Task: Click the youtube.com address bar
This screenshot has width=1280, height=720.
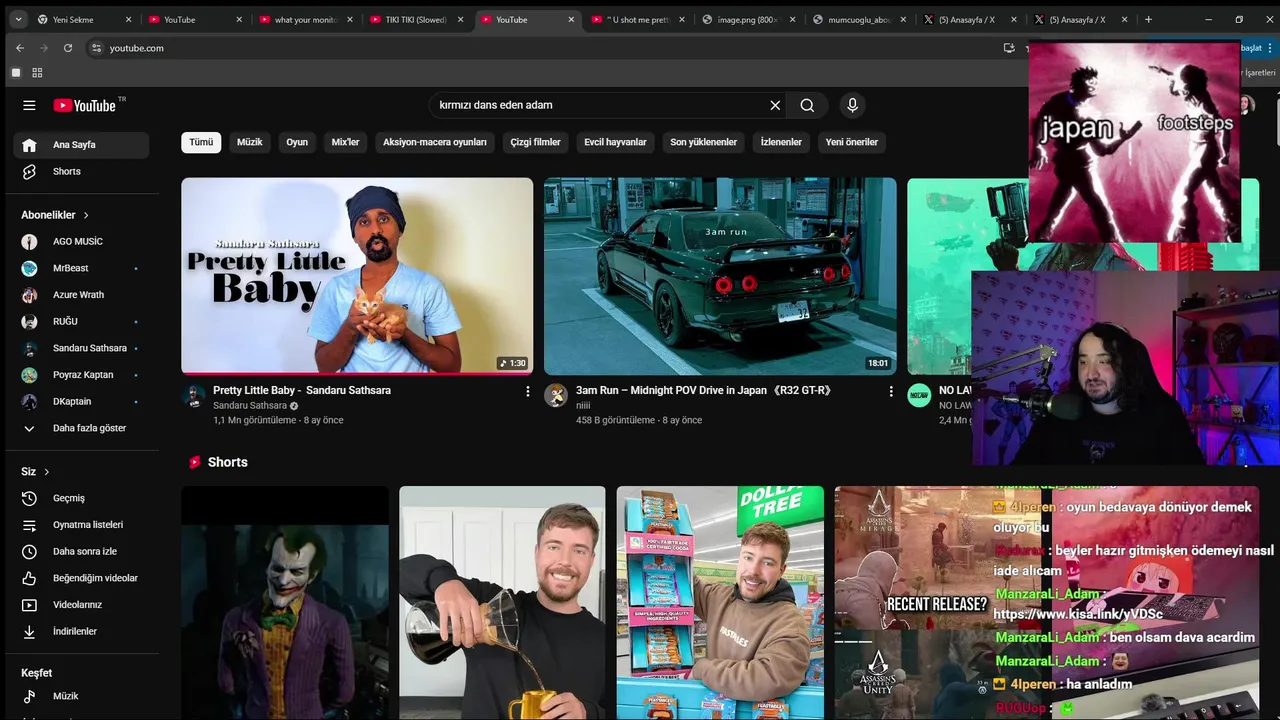Action: (540, 48)
